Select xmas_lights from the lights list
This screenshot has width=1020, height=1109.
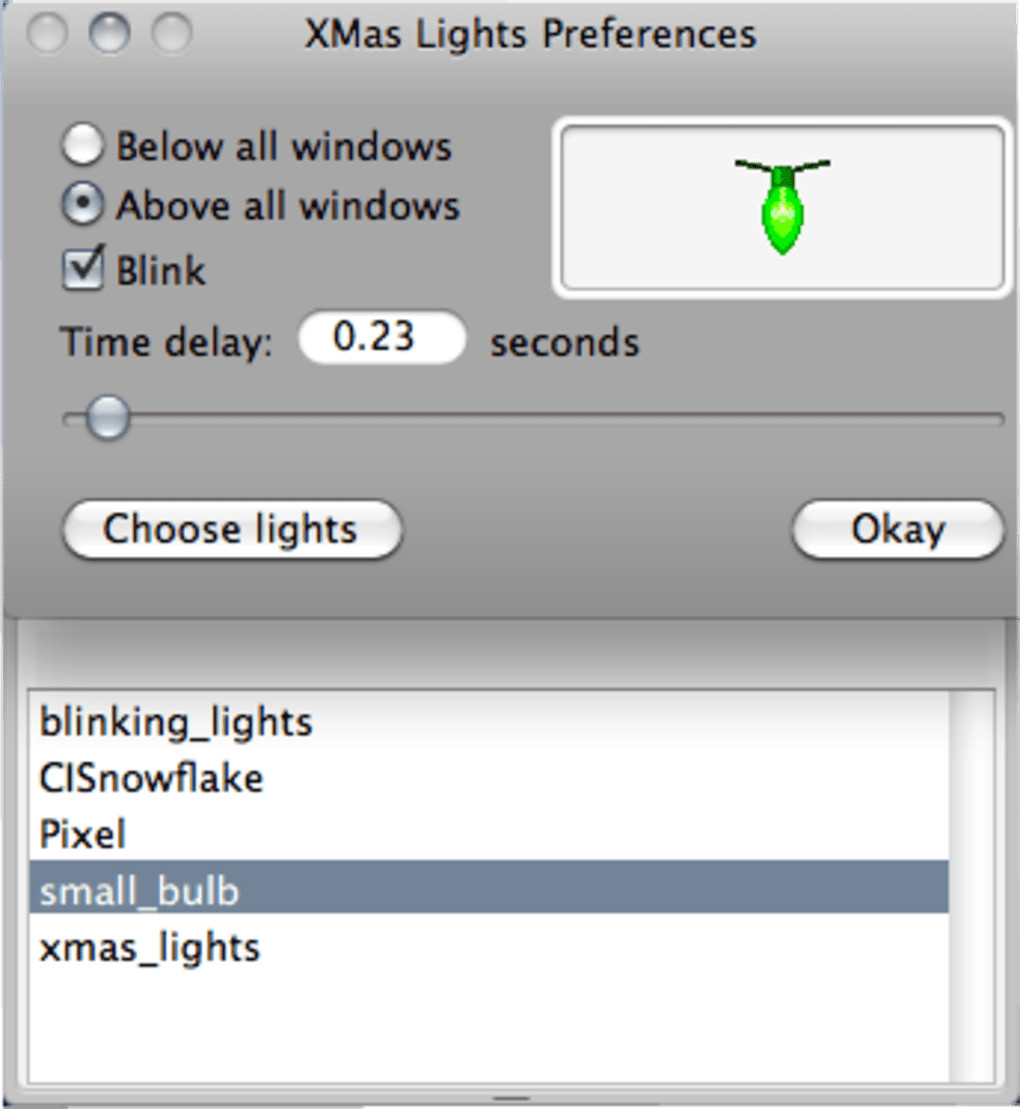tap(150, 946)
